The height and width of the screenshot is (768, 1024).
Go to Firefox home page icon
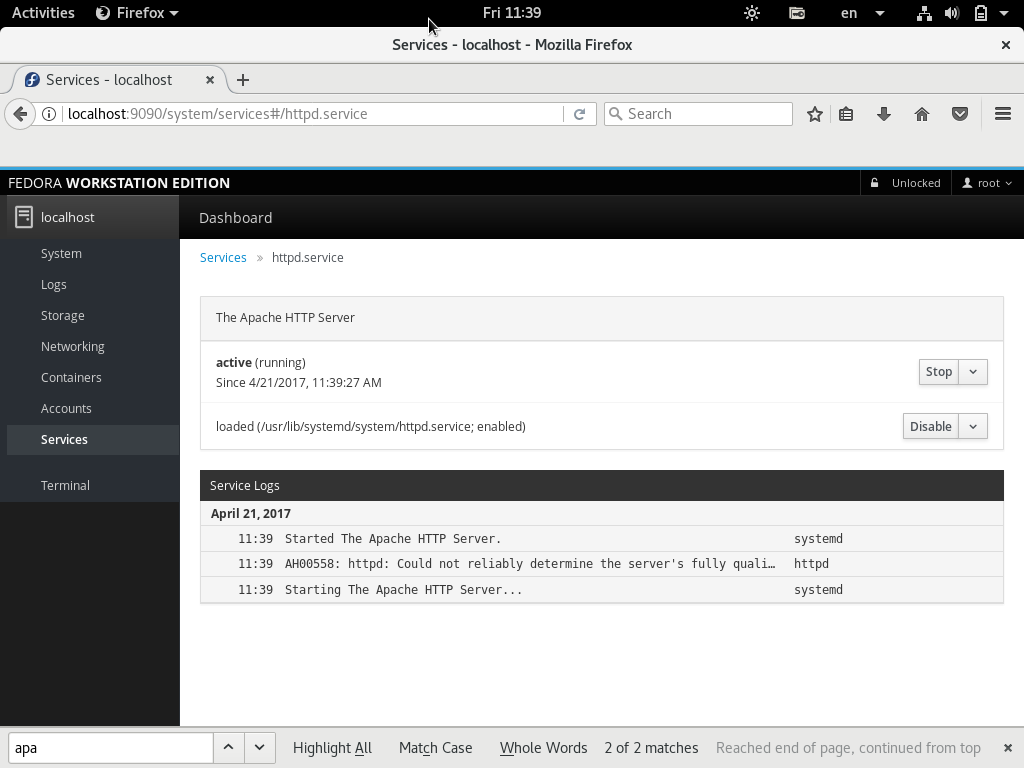921,114
